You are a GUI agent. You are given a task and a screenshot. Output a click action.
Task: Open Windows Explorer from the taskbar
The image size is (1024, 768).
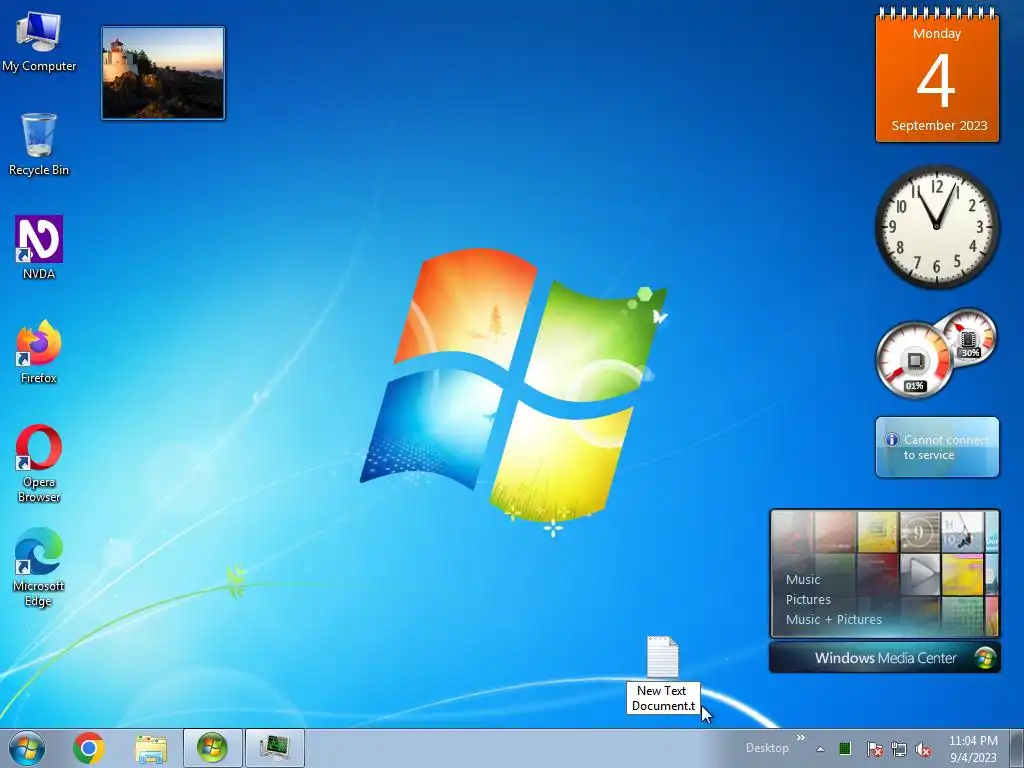(151, 748)
